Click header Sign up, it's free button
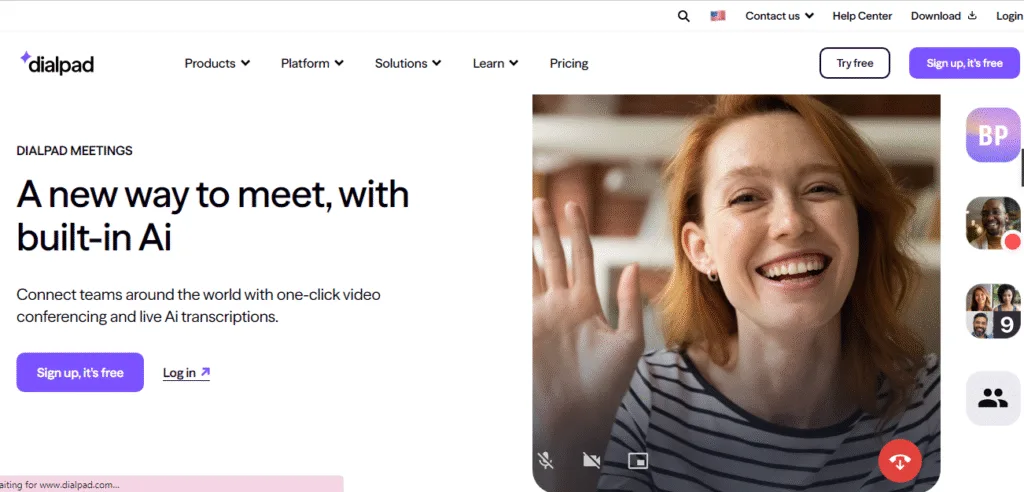This screenshot has height=492, width=1024. point(964,63)
